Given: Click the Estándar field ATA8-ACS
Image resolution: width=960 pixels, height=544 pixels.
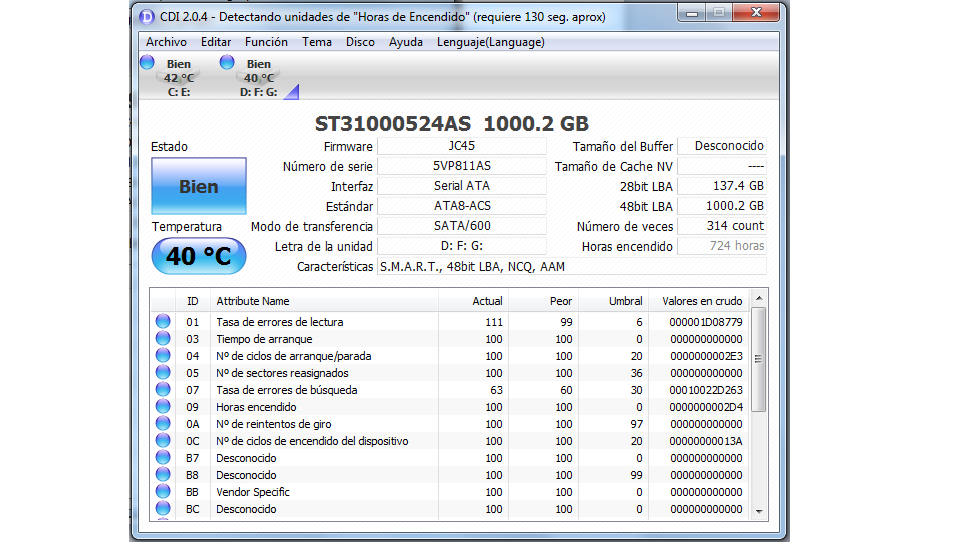Looking at the screenshot, I should click(x=462, y=206).
